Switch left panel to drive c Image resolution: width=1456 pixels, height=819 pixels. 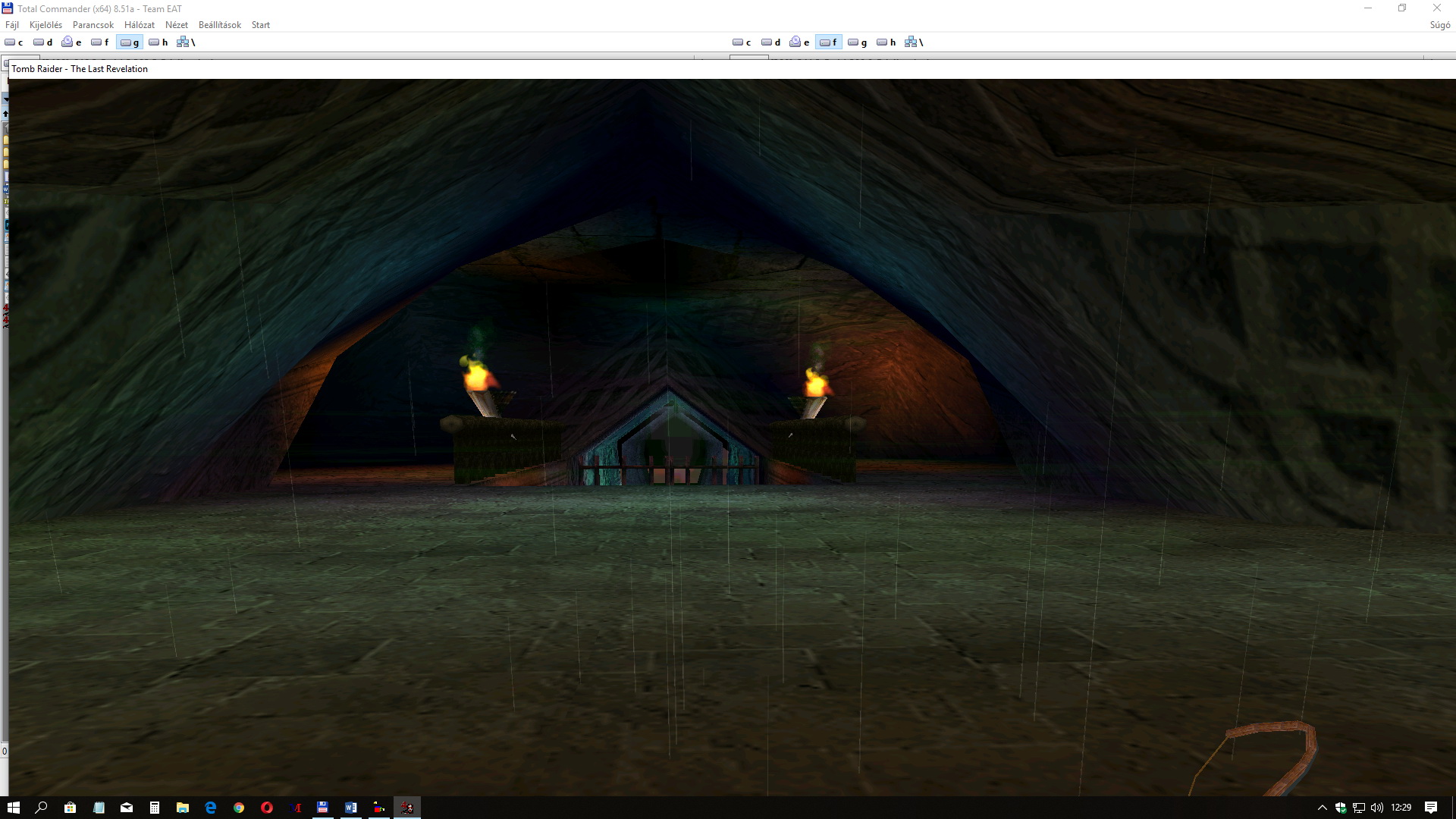point(14,42)
